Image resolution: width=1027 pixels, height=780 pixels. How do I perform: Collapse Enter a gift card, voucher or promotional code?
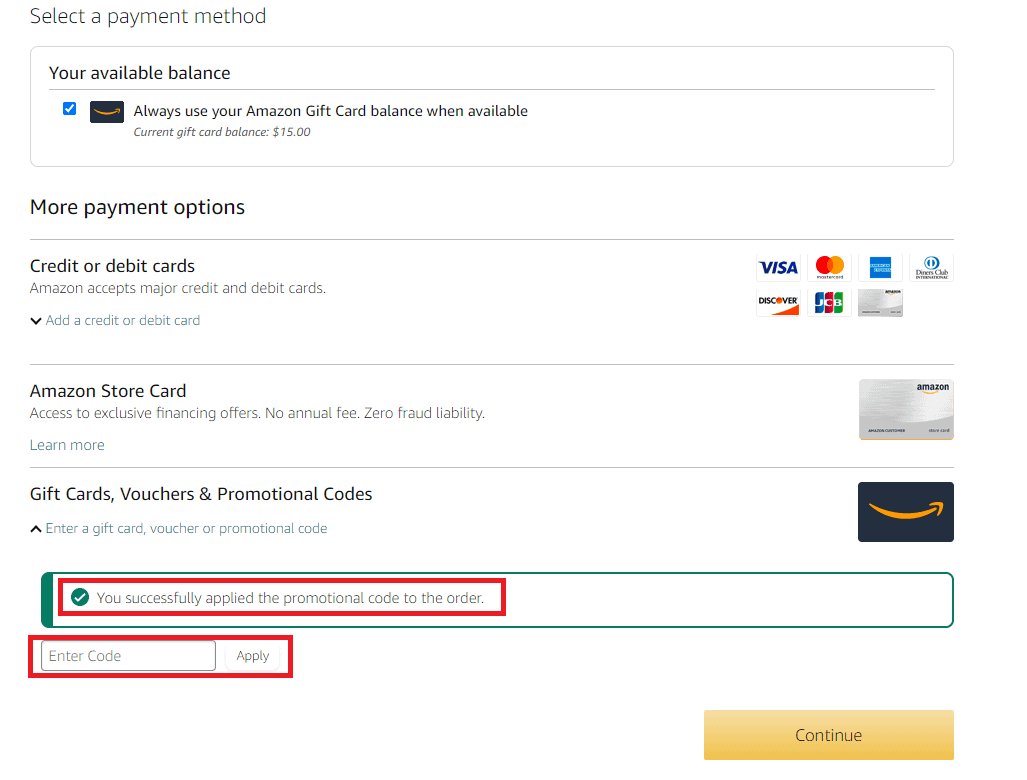tap(186, 529)
